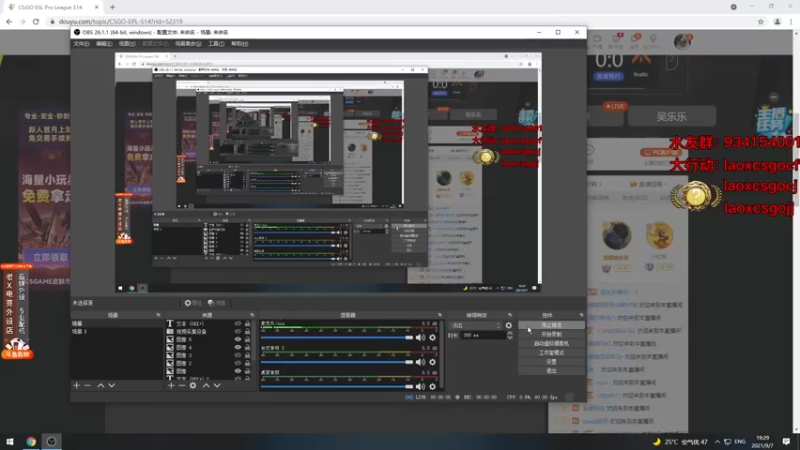Remove the selected scene with the minus icon

coord(87,386)
